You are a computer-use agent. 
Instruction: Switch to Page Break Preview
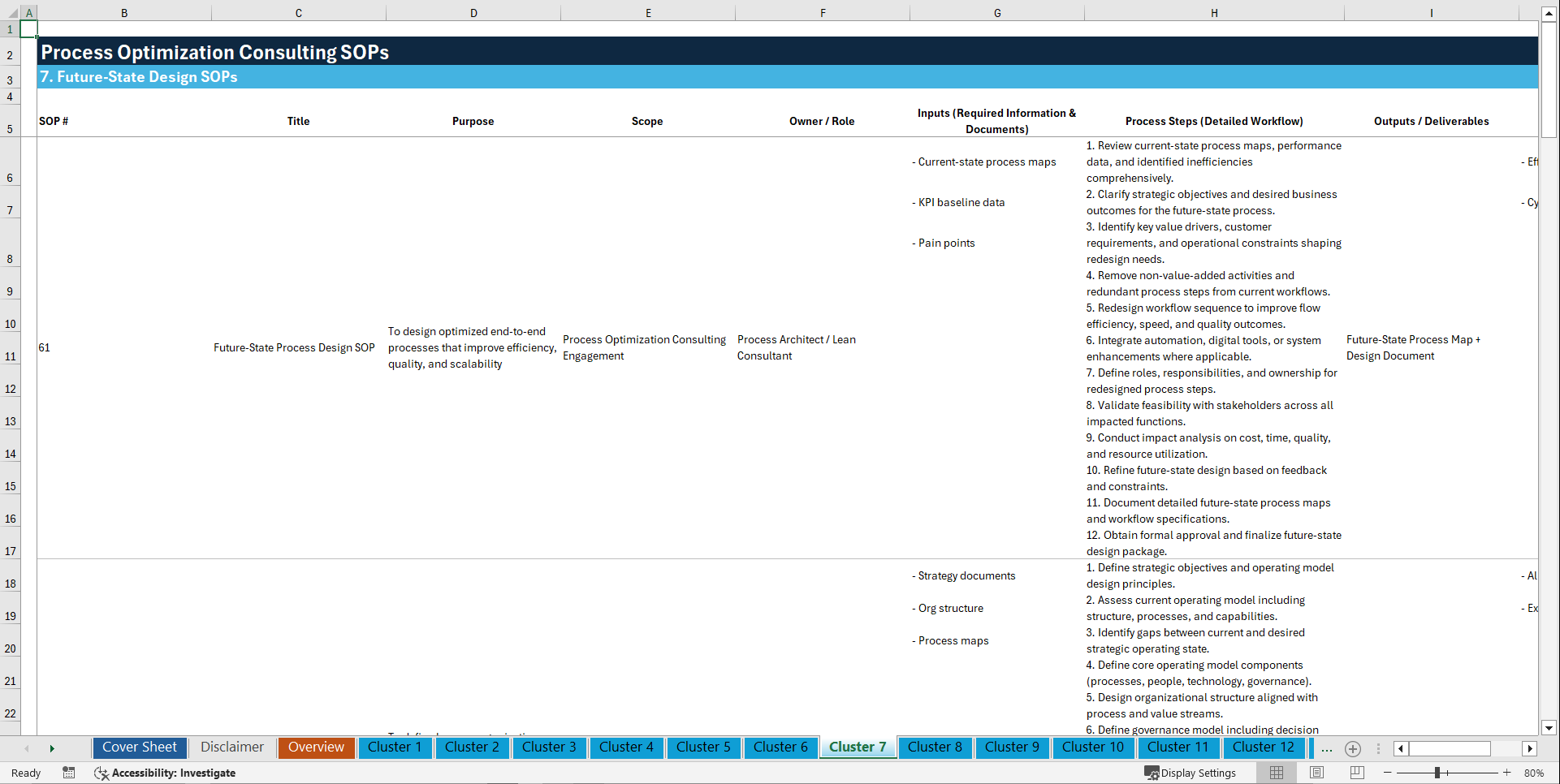click(x=1357, y=773)
